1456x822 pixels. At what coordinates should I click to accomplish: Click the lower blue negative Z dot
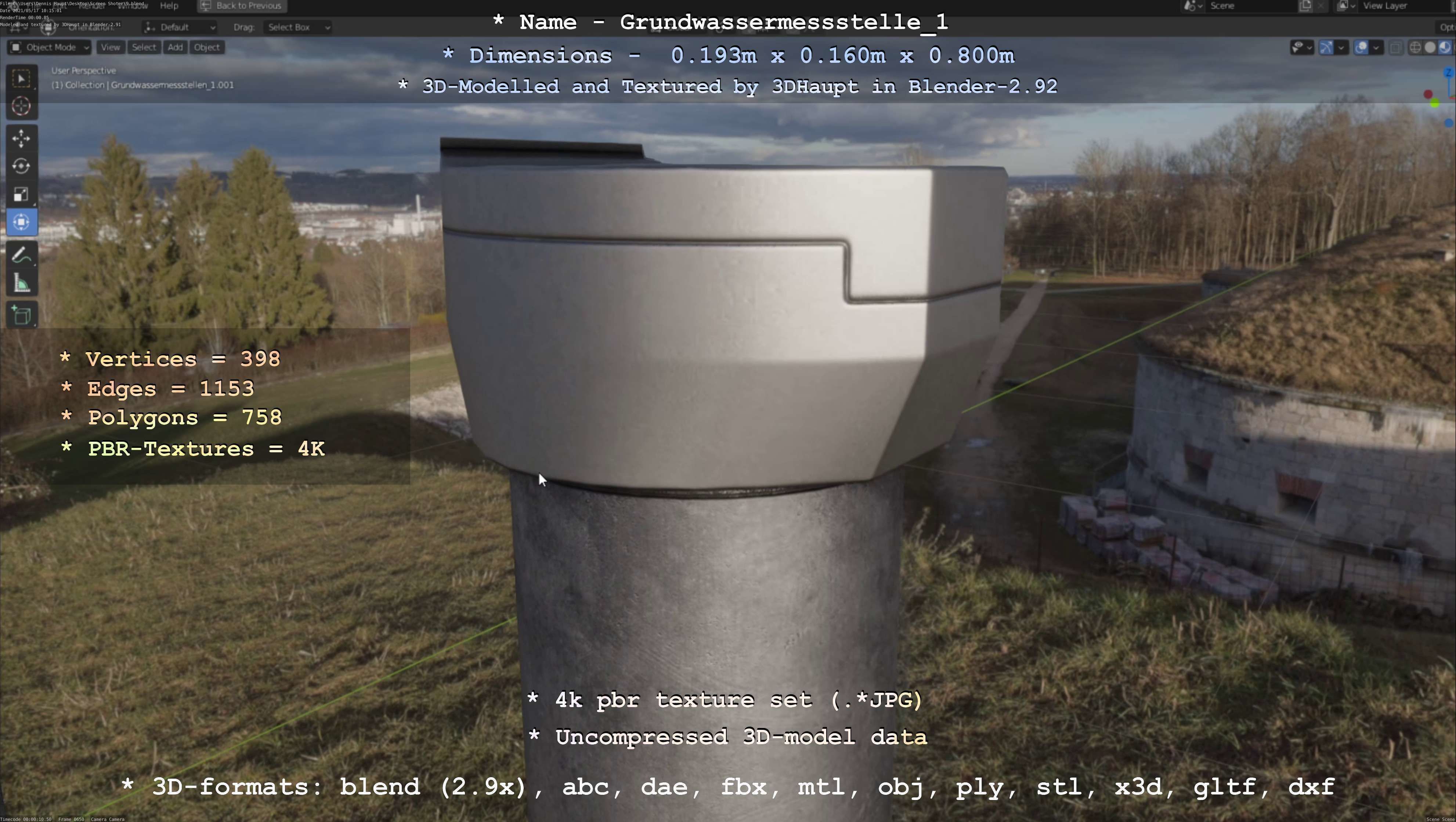pos(1449,123)
